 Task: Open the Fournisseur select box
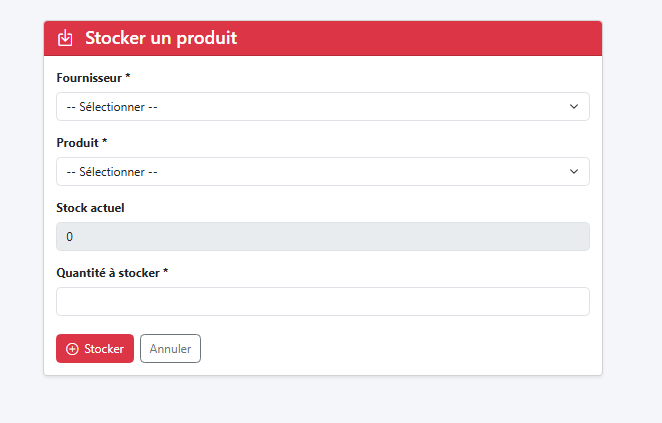pyautogui.click(x=322, y=107)
